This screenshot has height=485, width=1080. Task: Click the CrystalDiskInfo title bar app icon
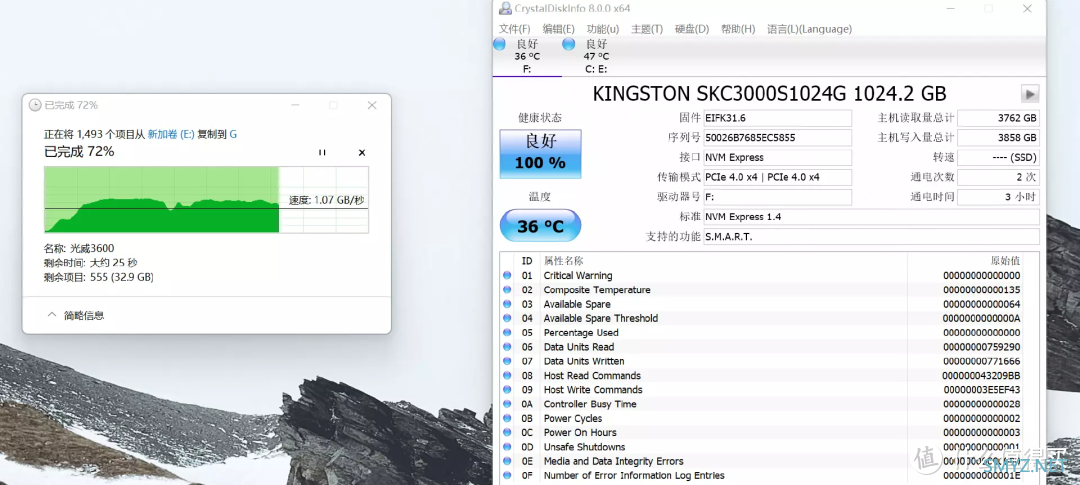505,8
